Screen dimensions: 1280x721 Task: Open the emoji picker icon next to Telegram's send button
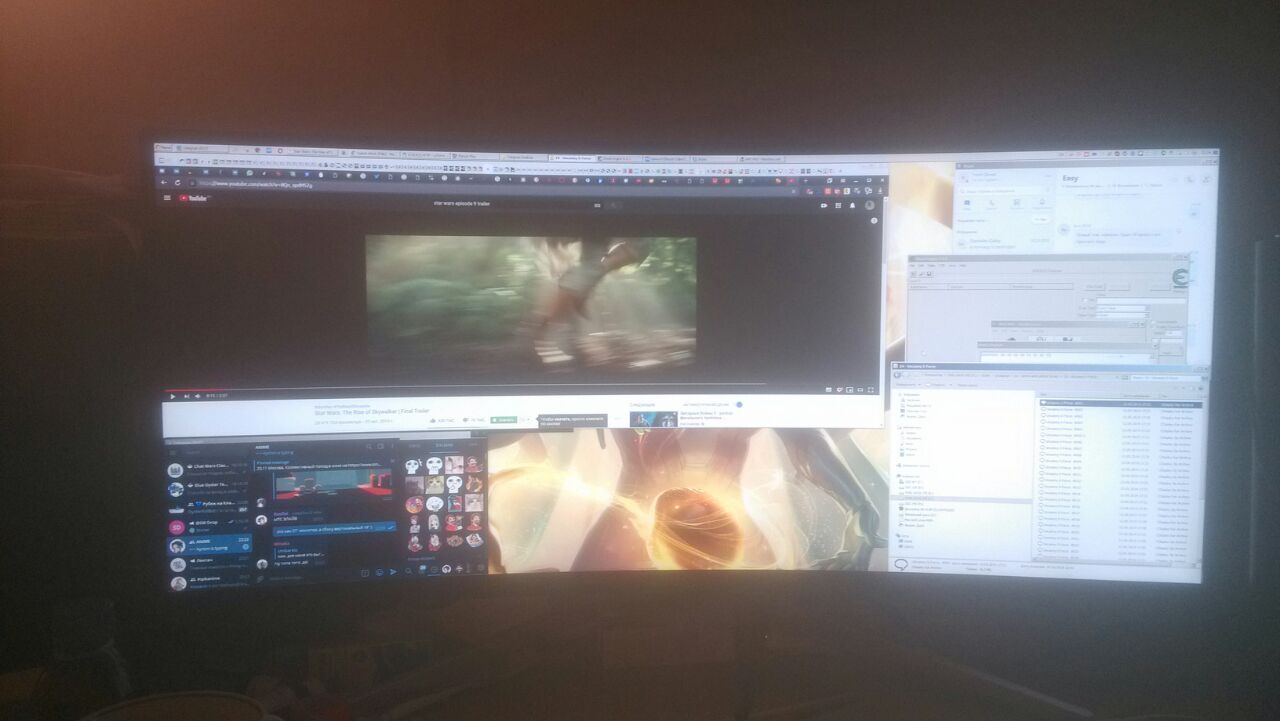380,571
